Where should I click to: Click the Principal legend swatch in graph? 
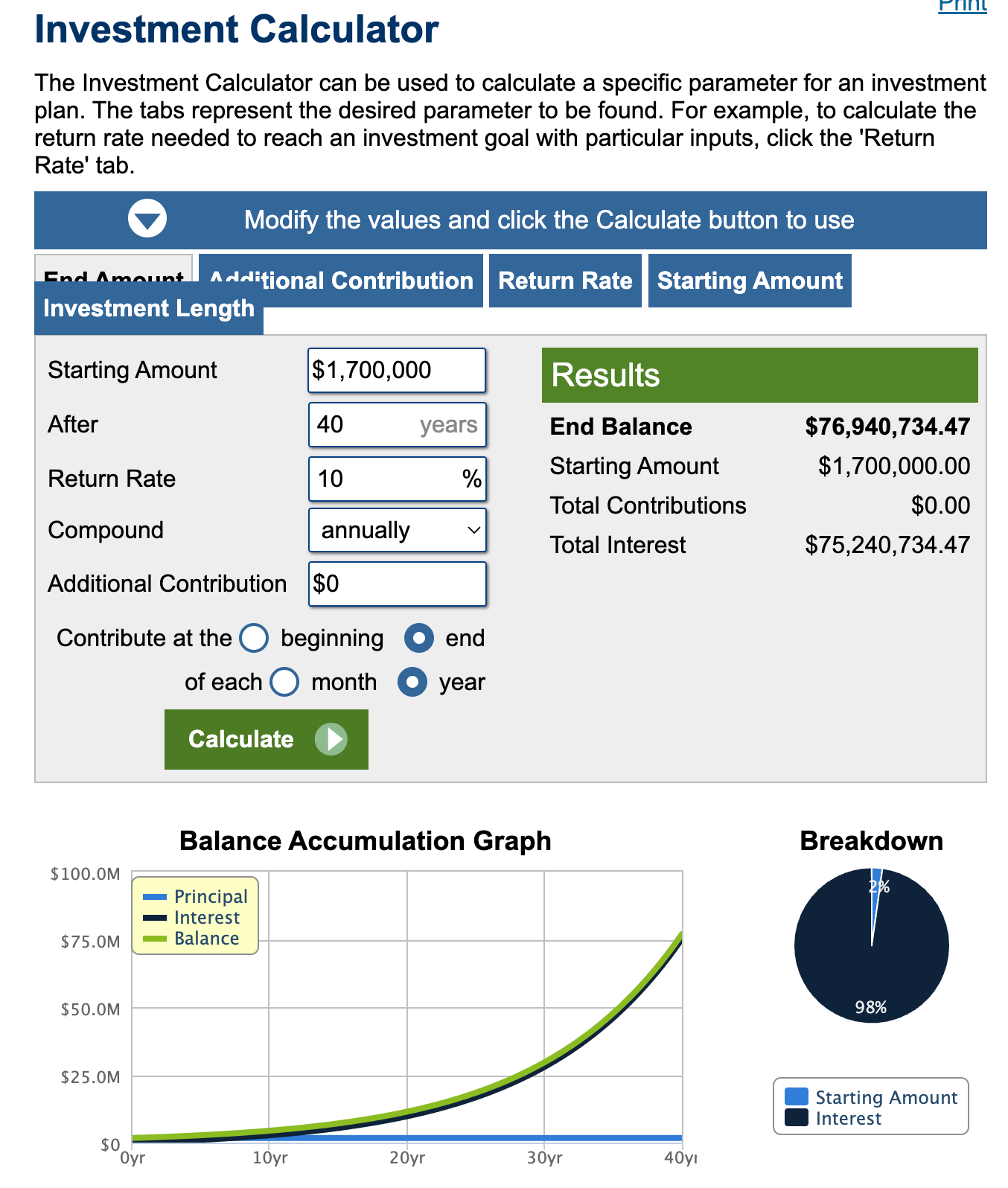tap(155, 897)
